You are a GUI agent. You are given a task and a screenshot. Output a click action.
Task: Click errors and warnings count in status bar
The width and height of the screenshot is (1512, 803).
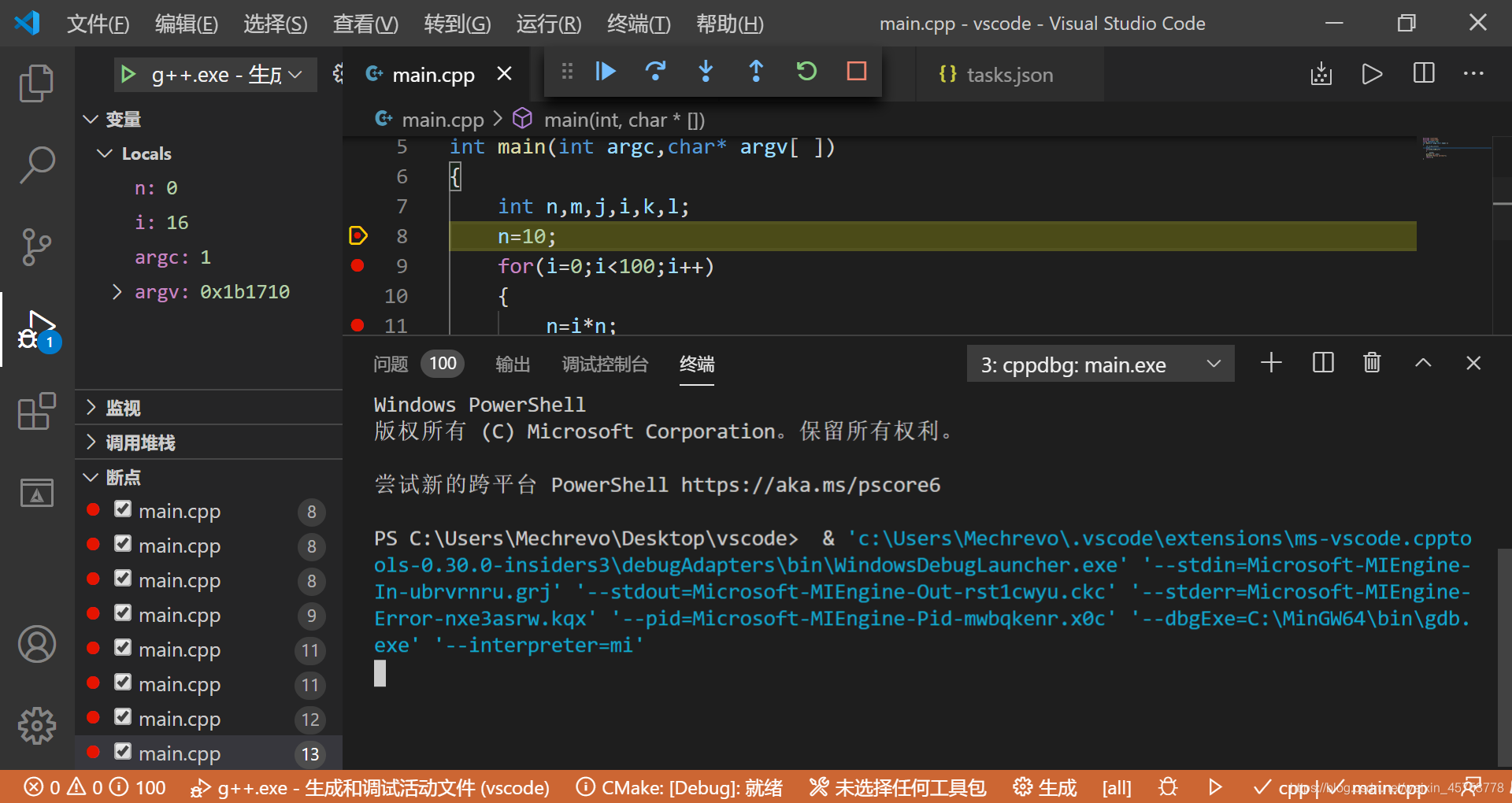tap(94, 787)
